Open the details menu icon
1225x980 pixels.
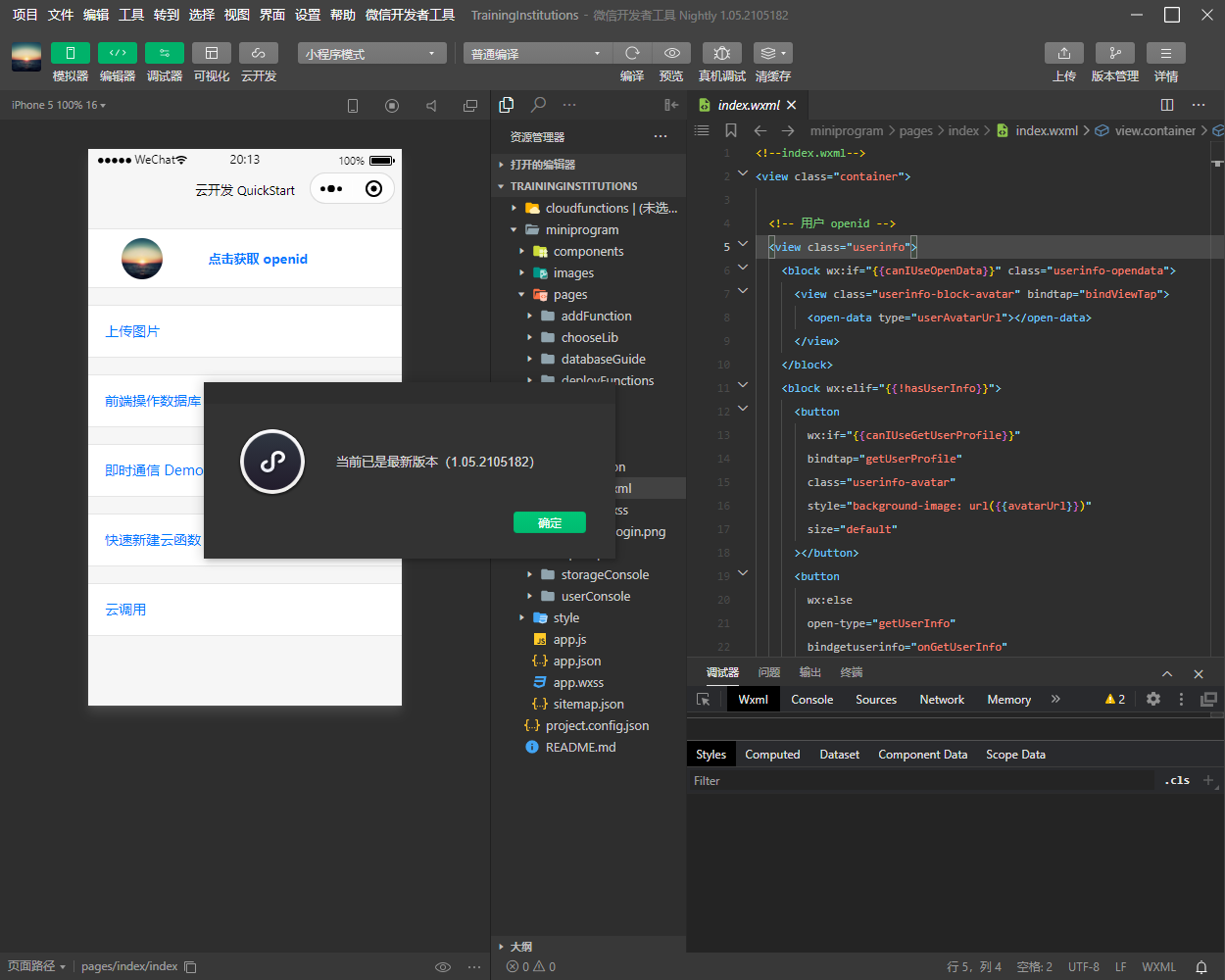point(1166,53)
